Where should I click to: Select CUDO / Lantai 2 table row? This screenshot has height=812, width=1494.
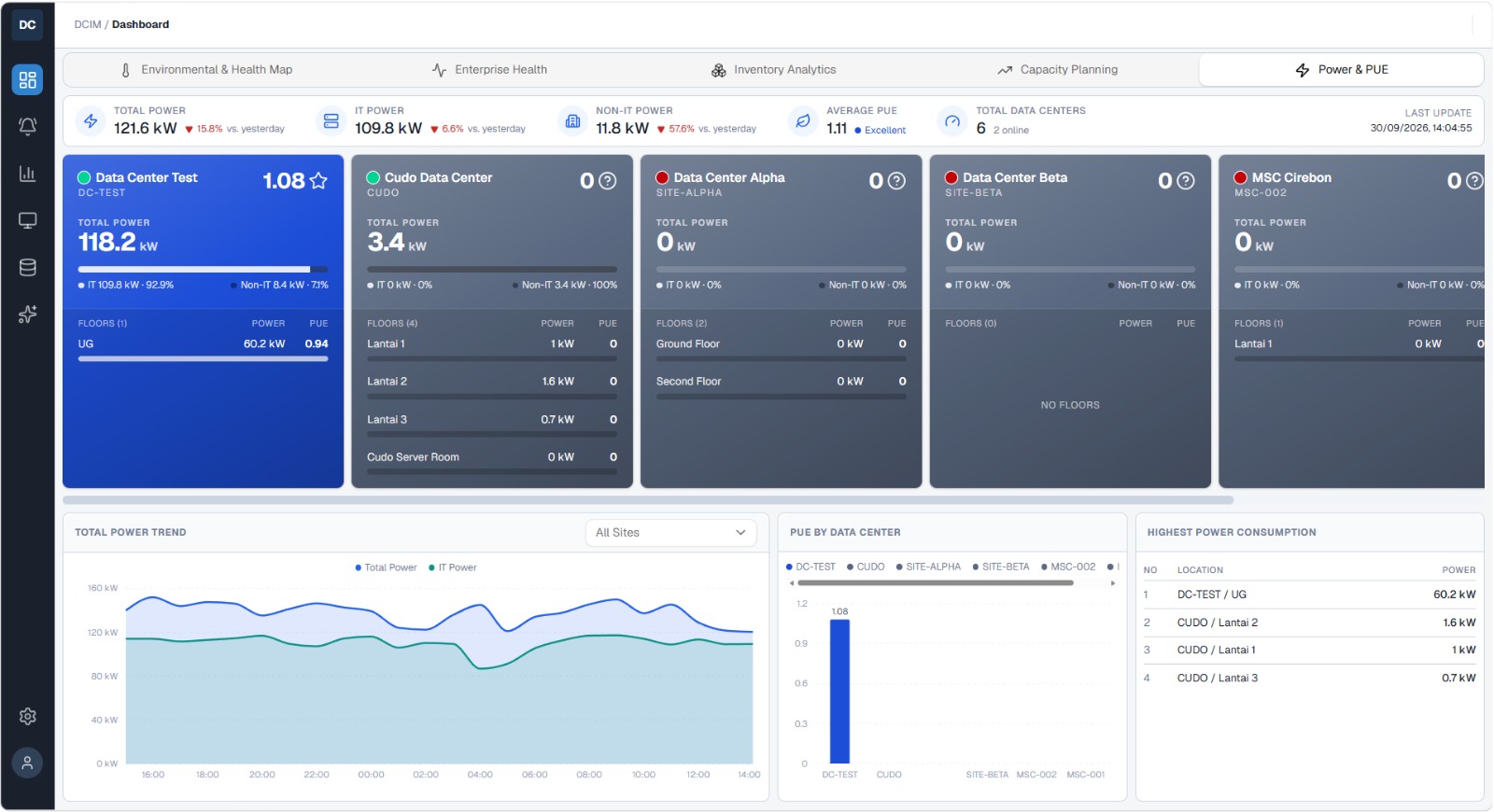coord(1309,623)
